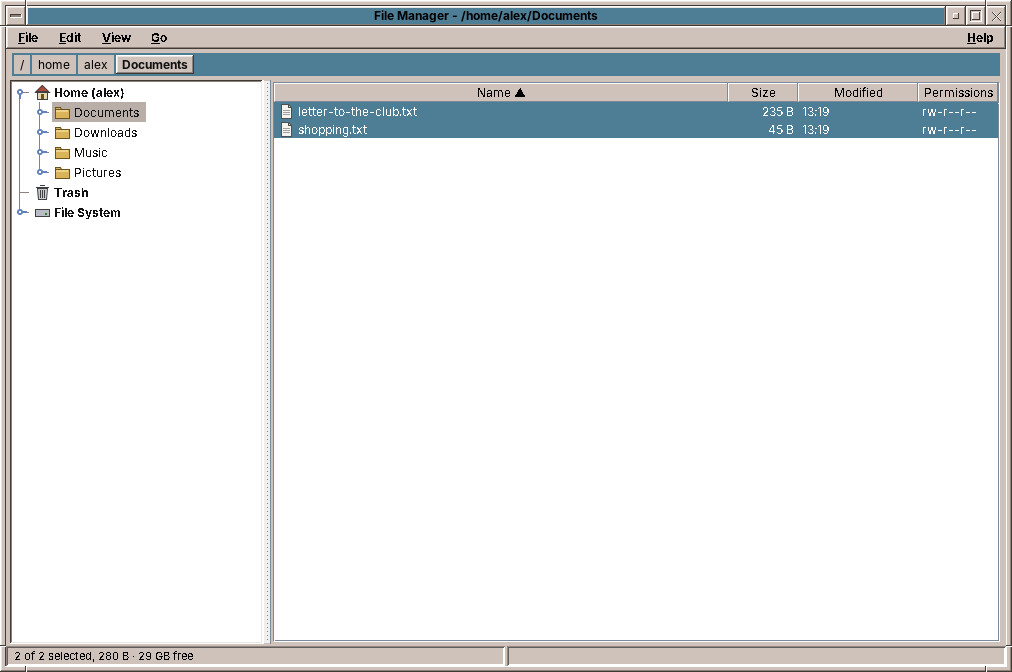The image size is (1012, 672).
Task: Select Downloads label in the tree
Action: (x=106, y=132)
